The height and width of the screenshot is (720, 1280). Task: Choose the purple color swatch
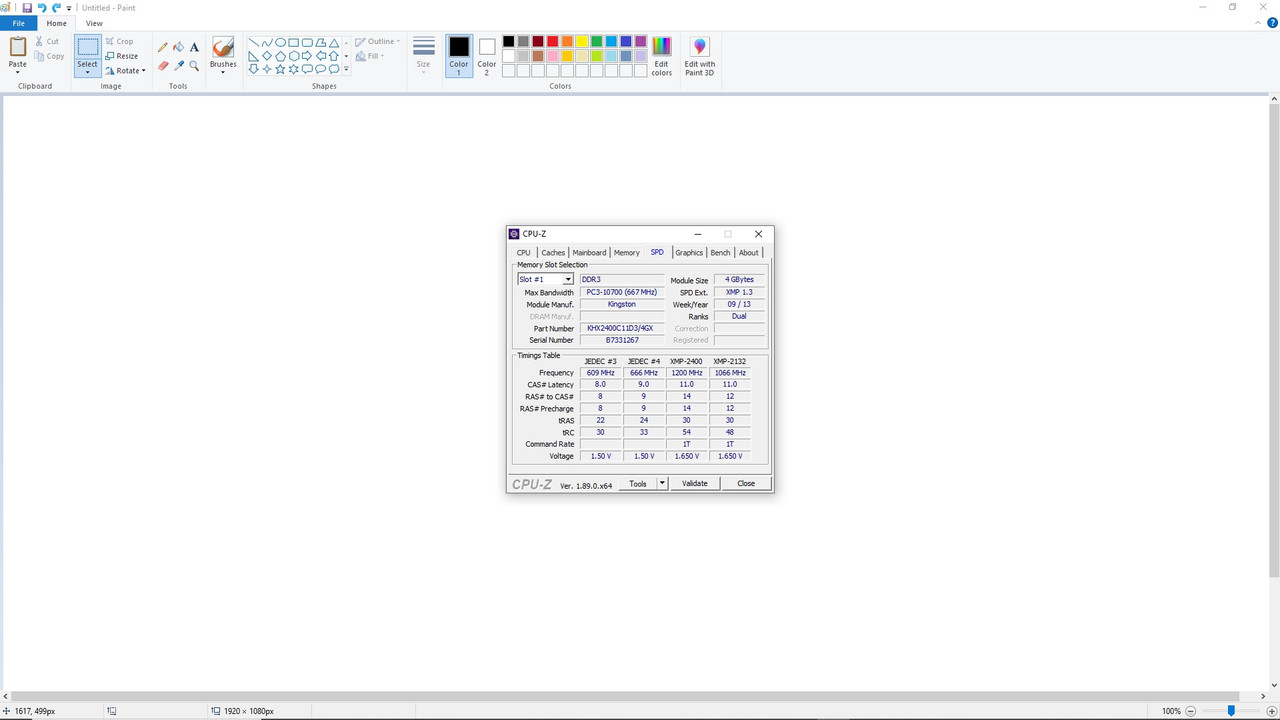point(640,41)
